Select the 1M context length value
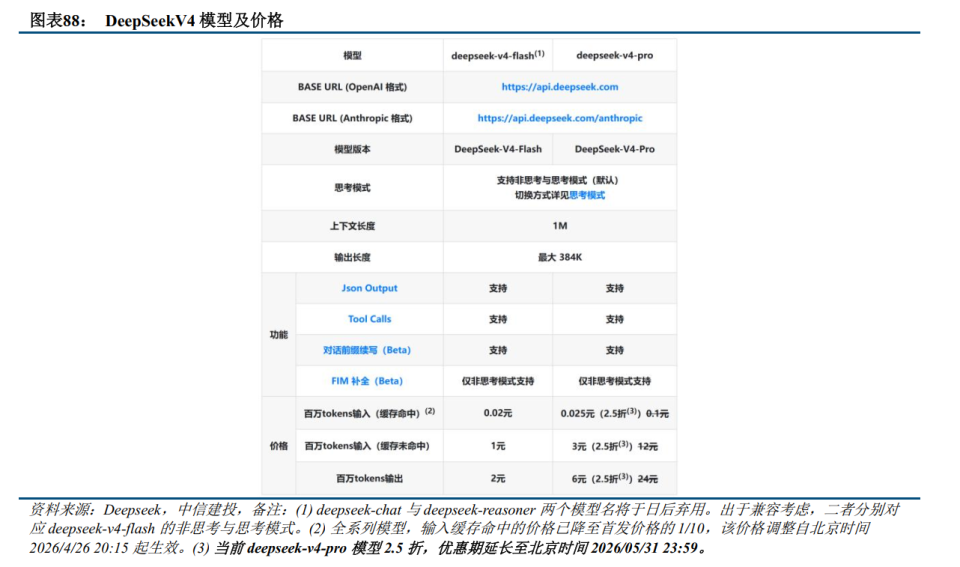960x567 pixels. point(560,226)
